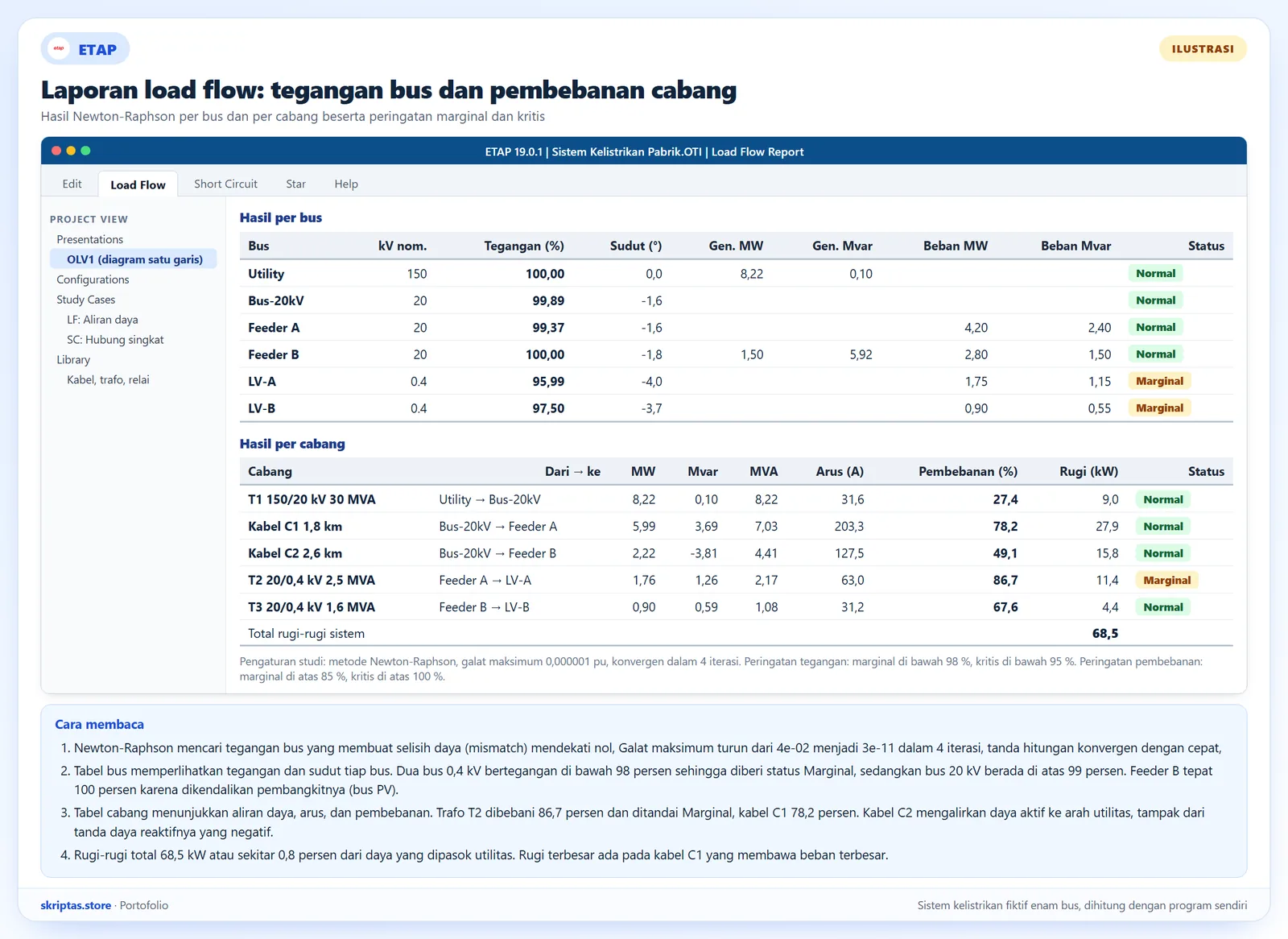
Task: Expand Study Cases in project tree
Action: 86,300
